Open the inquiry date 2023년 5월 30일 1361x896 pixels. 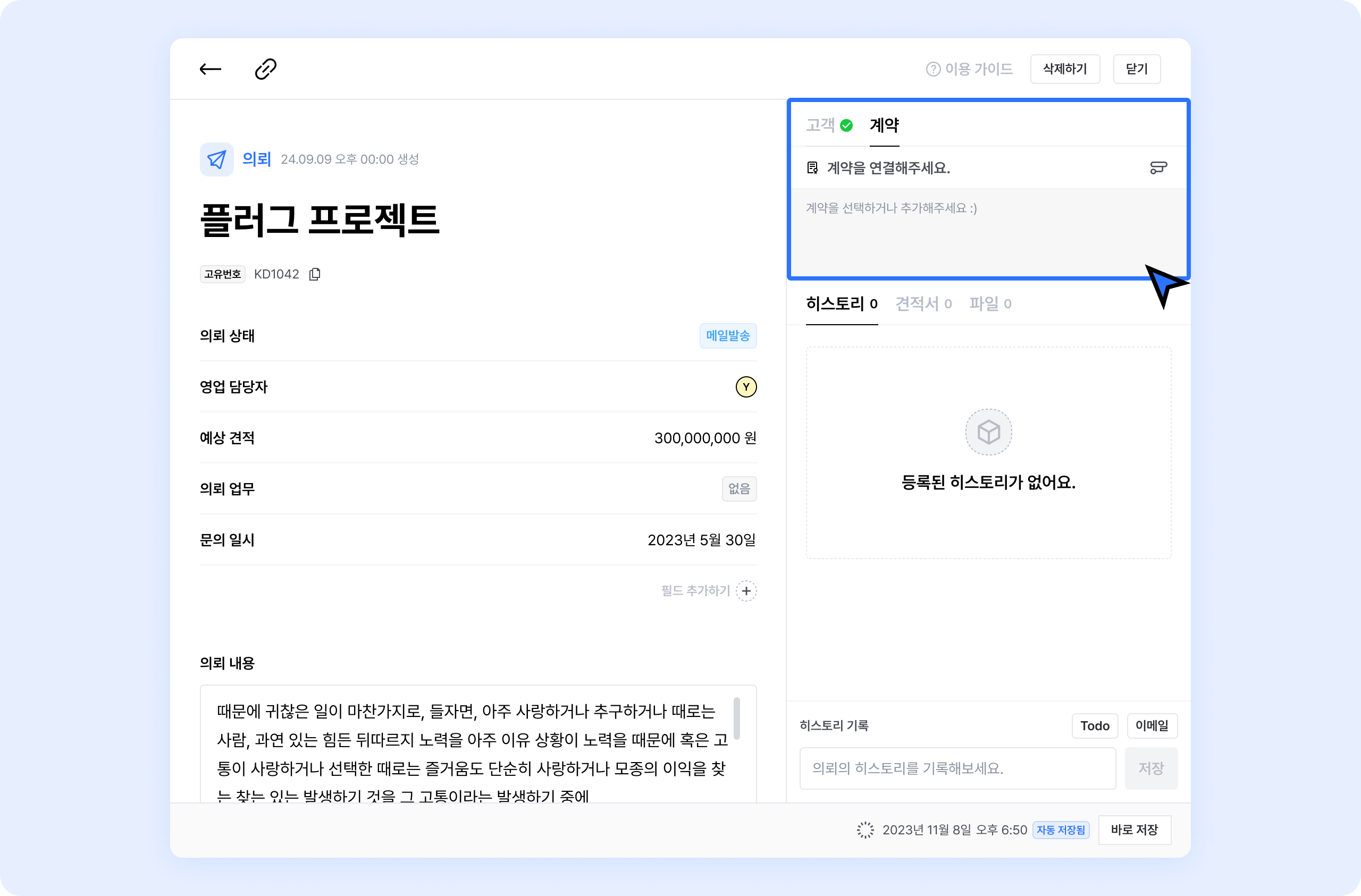coord(701,540)
